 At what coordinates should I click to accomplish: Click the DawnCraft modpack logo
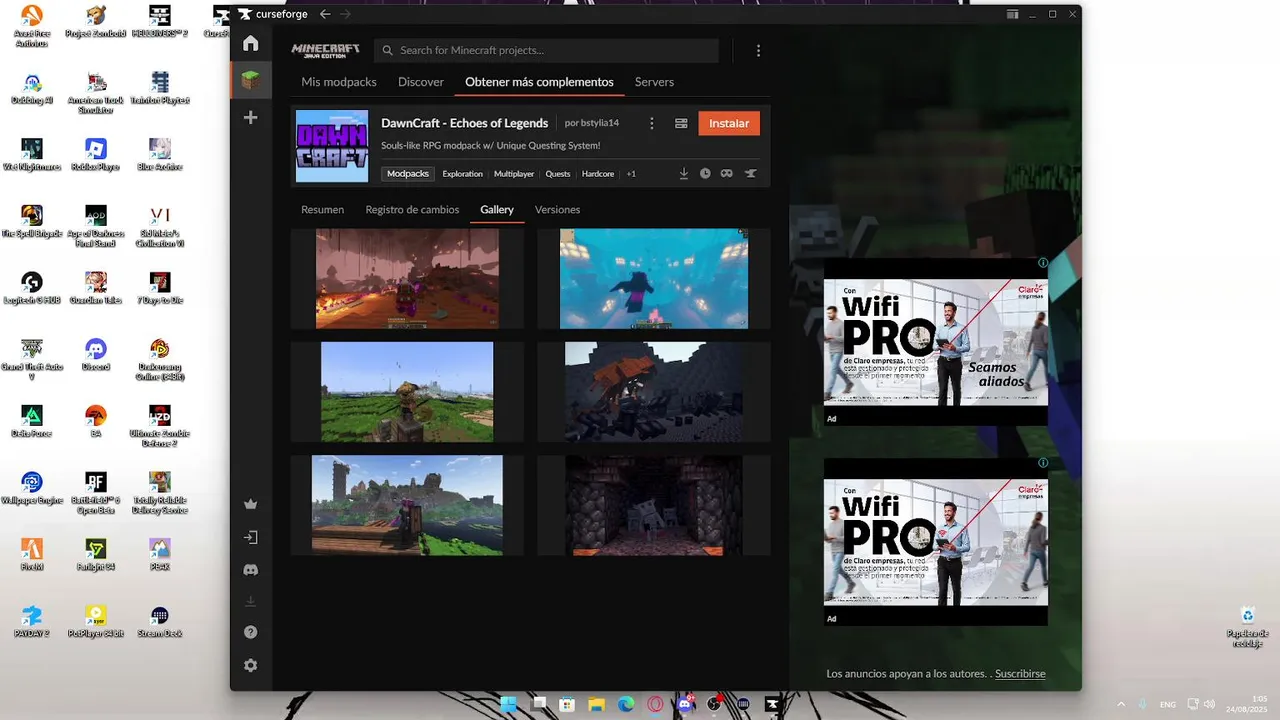pyautogui.click(x=332, y=146)
